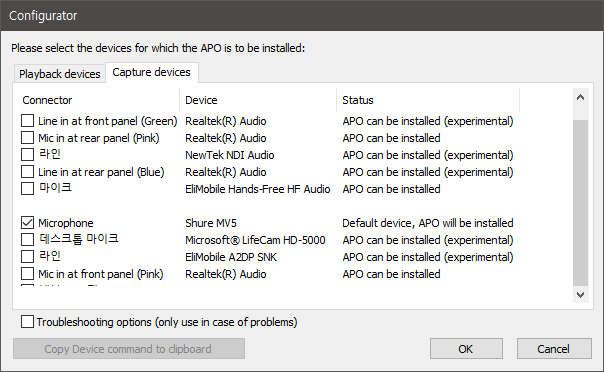The image size is (604, 372).
Task: Click 'Mic in at rear panel (Pink)' label
Action: click(x=99, y=138)
